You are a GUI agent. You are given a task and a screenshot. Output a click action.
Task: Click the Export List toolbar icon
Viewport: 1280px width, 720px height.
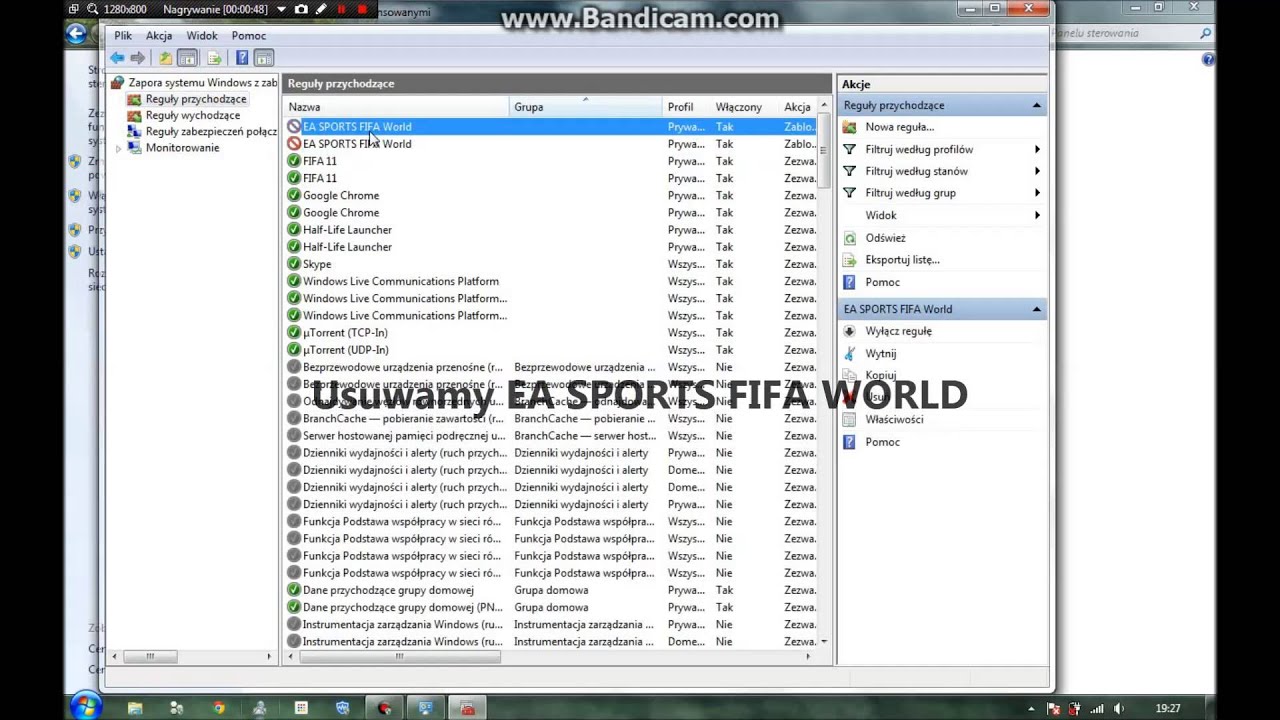tap(213, 58)
